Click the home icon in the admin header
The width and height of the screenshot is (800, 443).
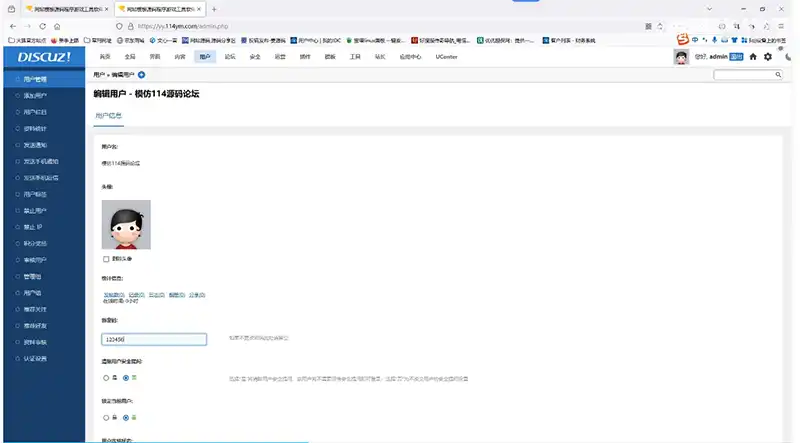[x=753, y=57]
